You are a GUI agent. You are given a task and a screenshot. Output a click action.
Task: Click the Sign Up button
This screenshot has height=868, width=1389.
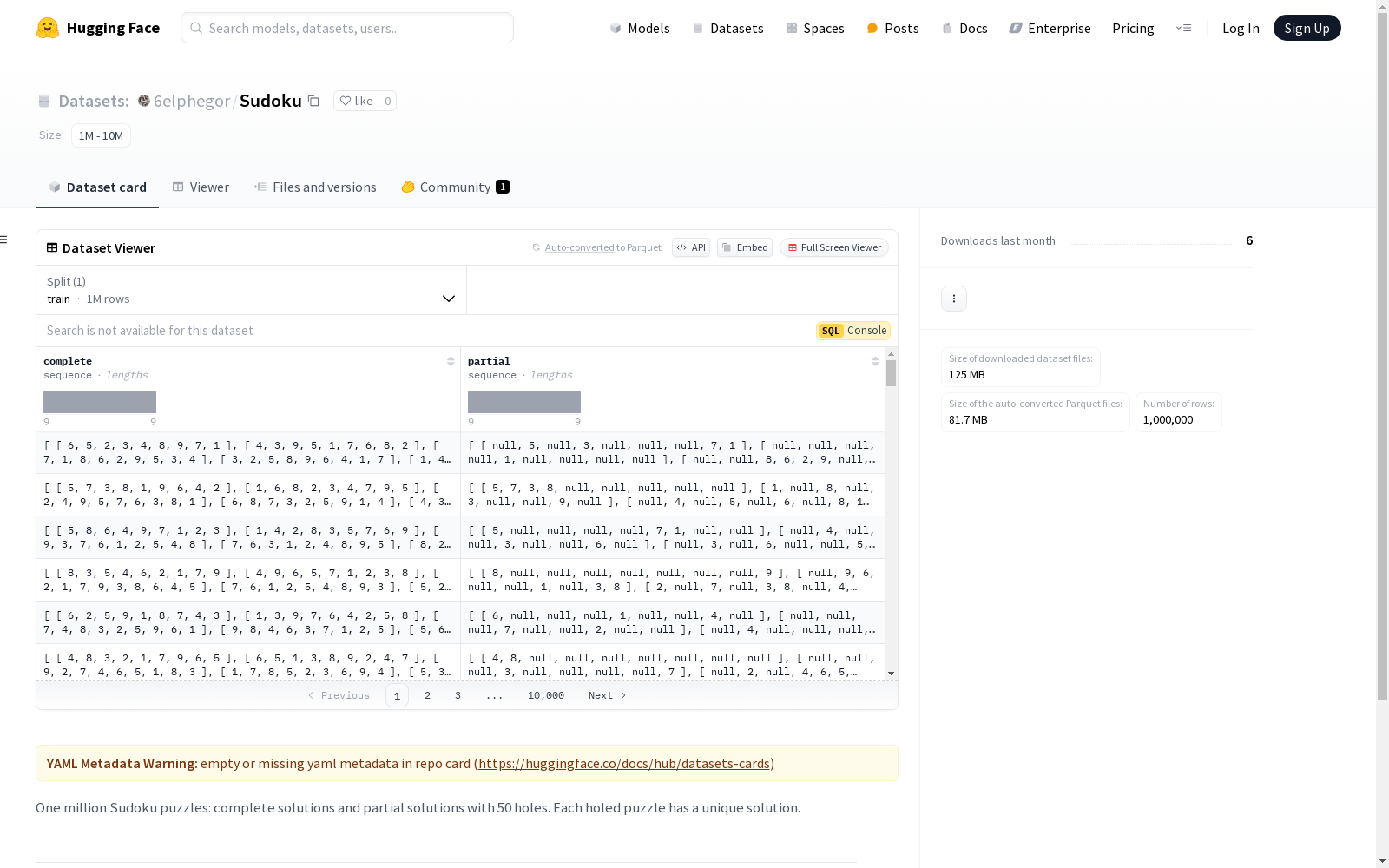pos(1307,28)
